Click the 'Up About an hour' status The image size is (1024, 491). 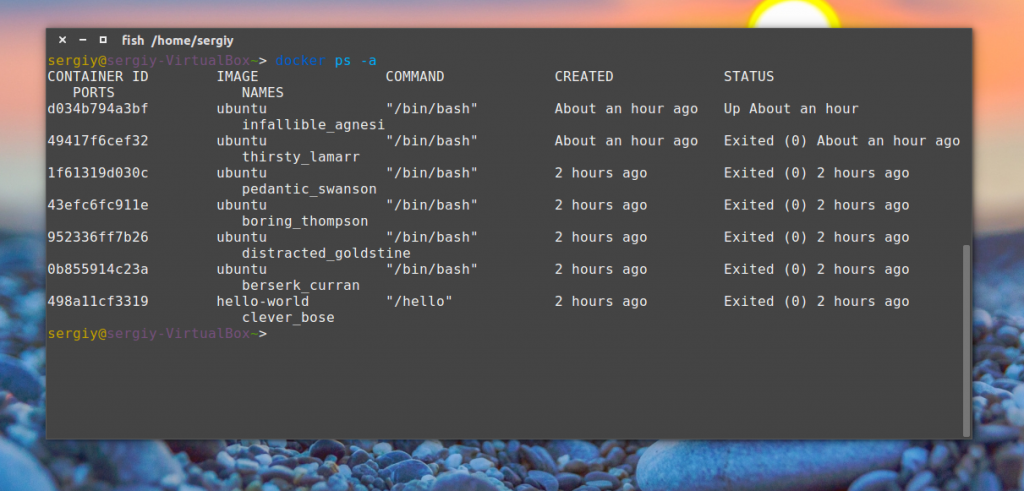pos(791,109)
